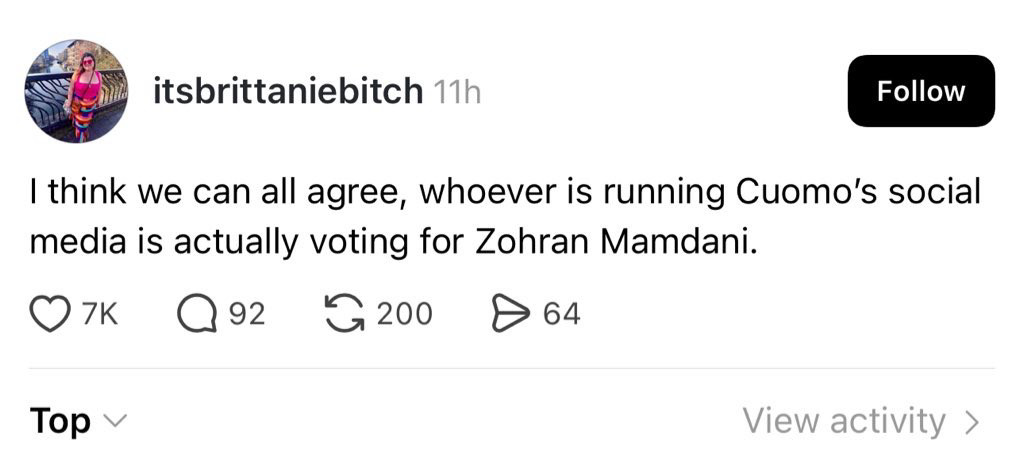
Task: Click the post's first line beginning 'I think'
Action: tap(505, 193)
